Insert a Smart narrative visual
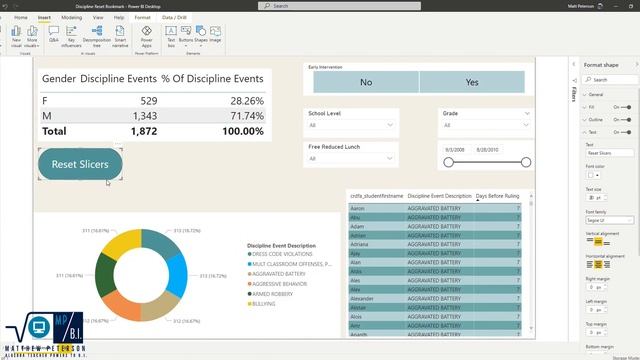 (120, 36)
